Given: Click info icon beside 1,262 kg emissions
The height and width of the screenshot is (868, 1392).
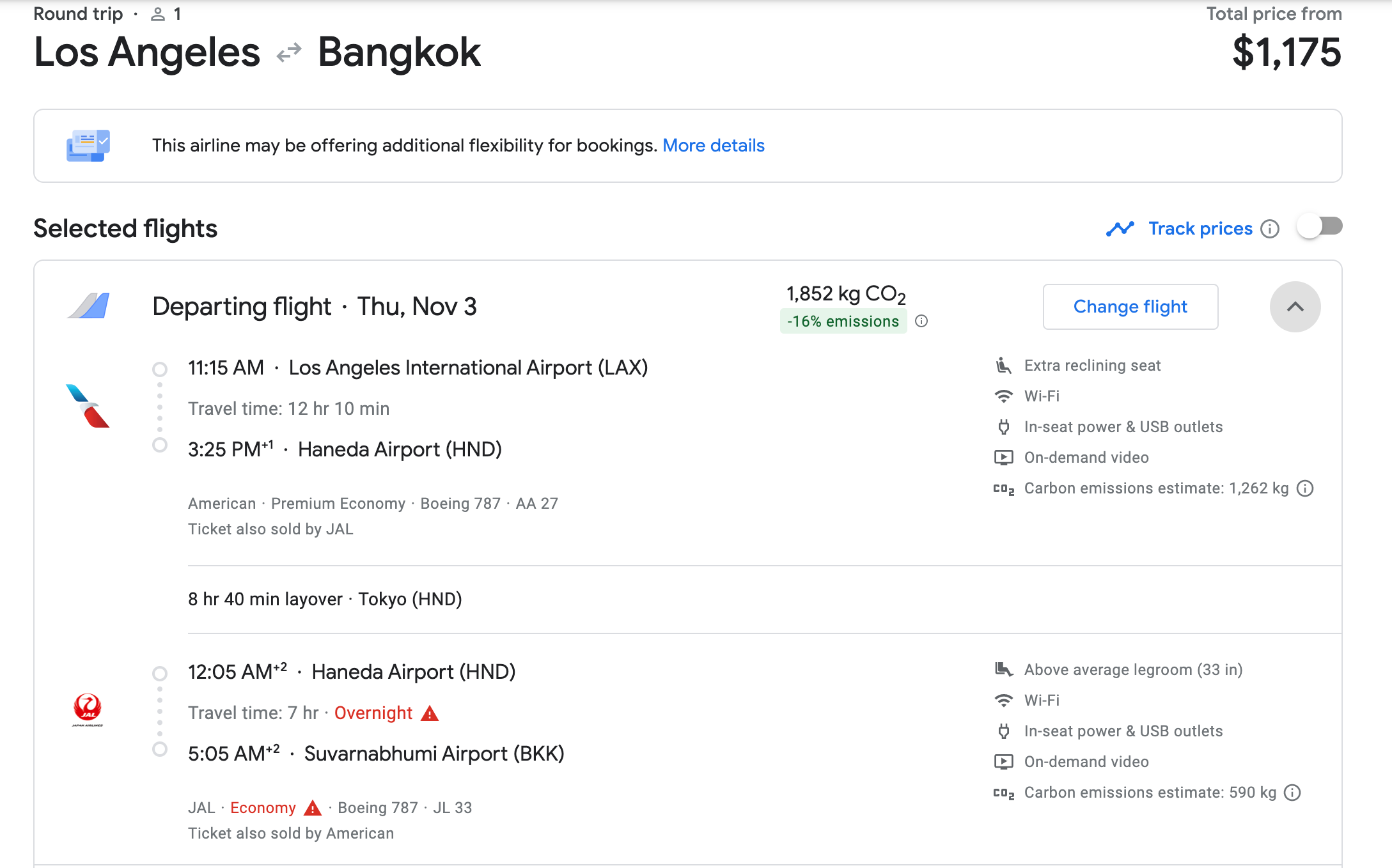Looking at the screenshot, I should coord(1305,488).
